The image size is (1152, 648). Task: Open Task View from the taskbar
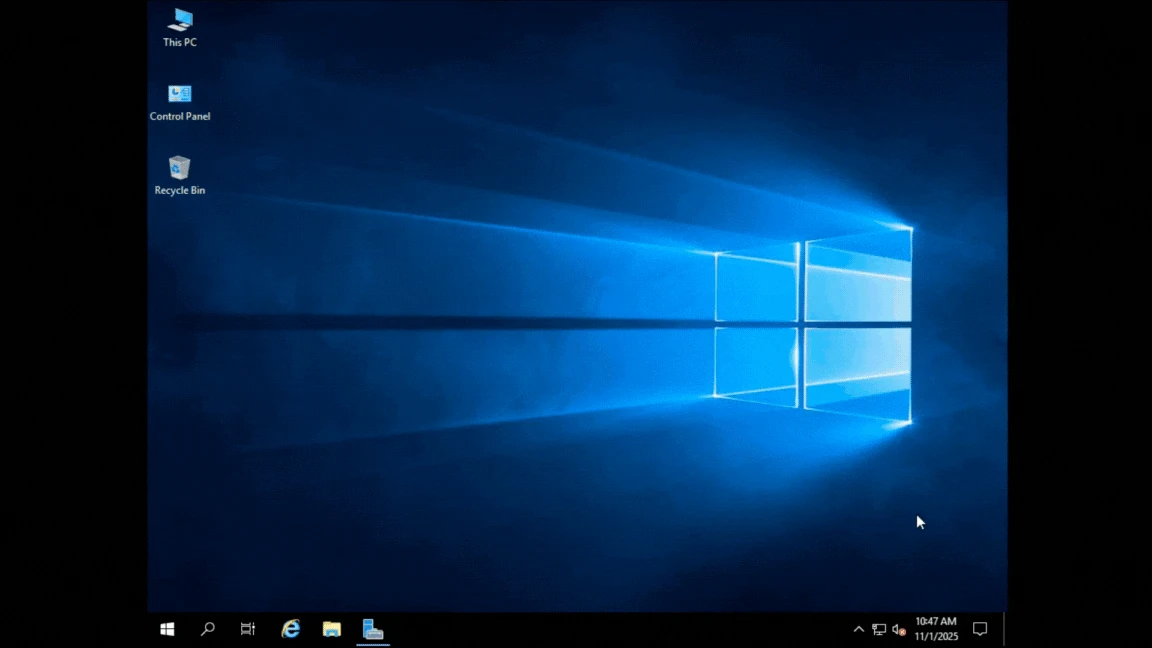coord(248,629)
